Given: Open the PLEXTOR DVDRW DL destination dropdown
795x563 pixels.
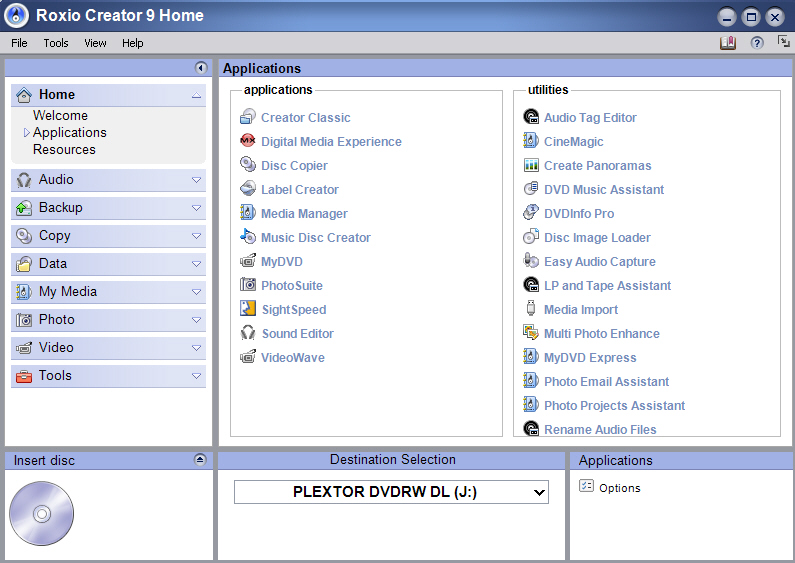Looking at the screenshot, I should coord(391,492).
